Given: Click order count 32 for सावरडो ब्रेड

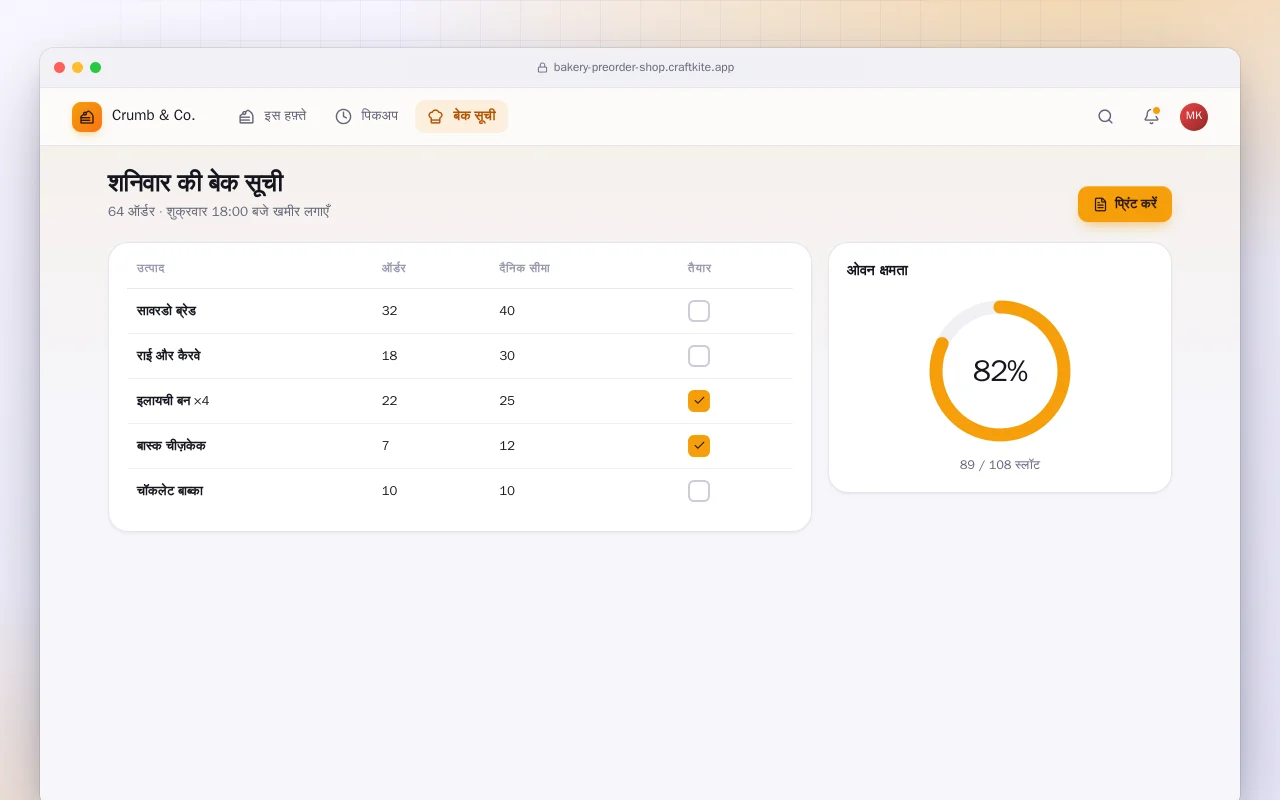Looking at the screenshot, I should [x=389, y=311].
